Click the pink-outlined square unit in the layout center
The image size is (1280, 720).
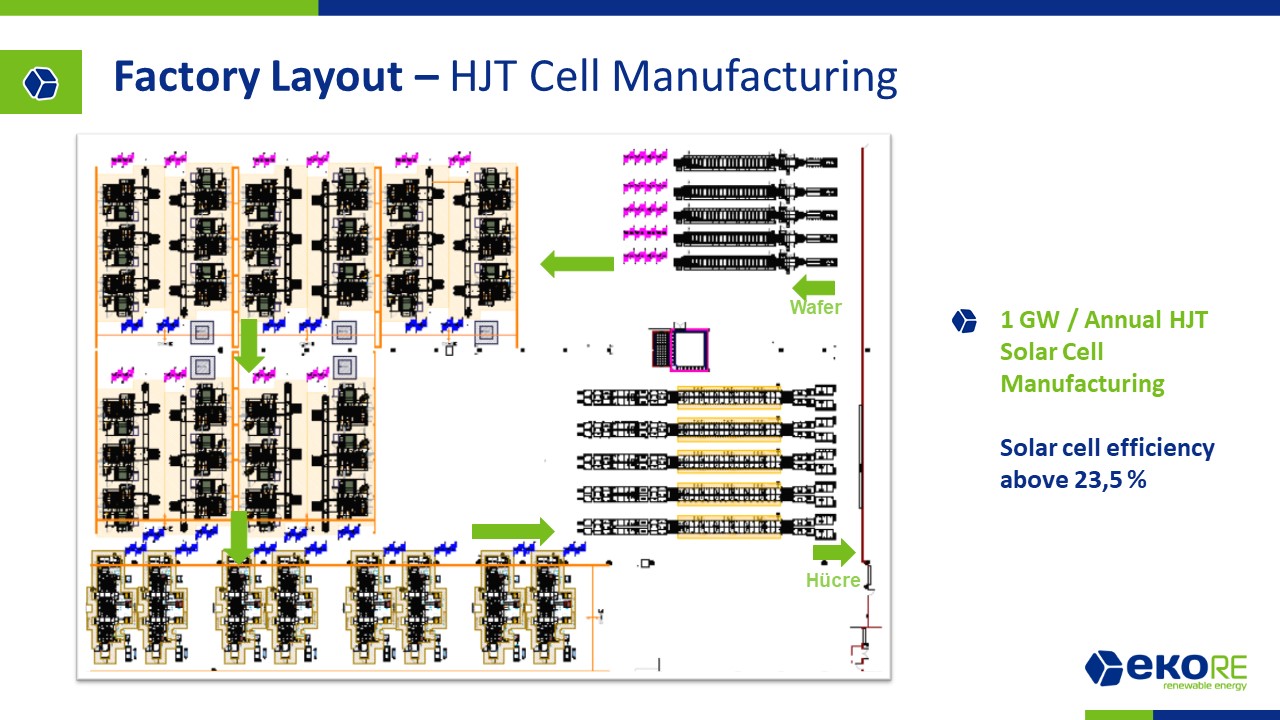coord(689,348)
